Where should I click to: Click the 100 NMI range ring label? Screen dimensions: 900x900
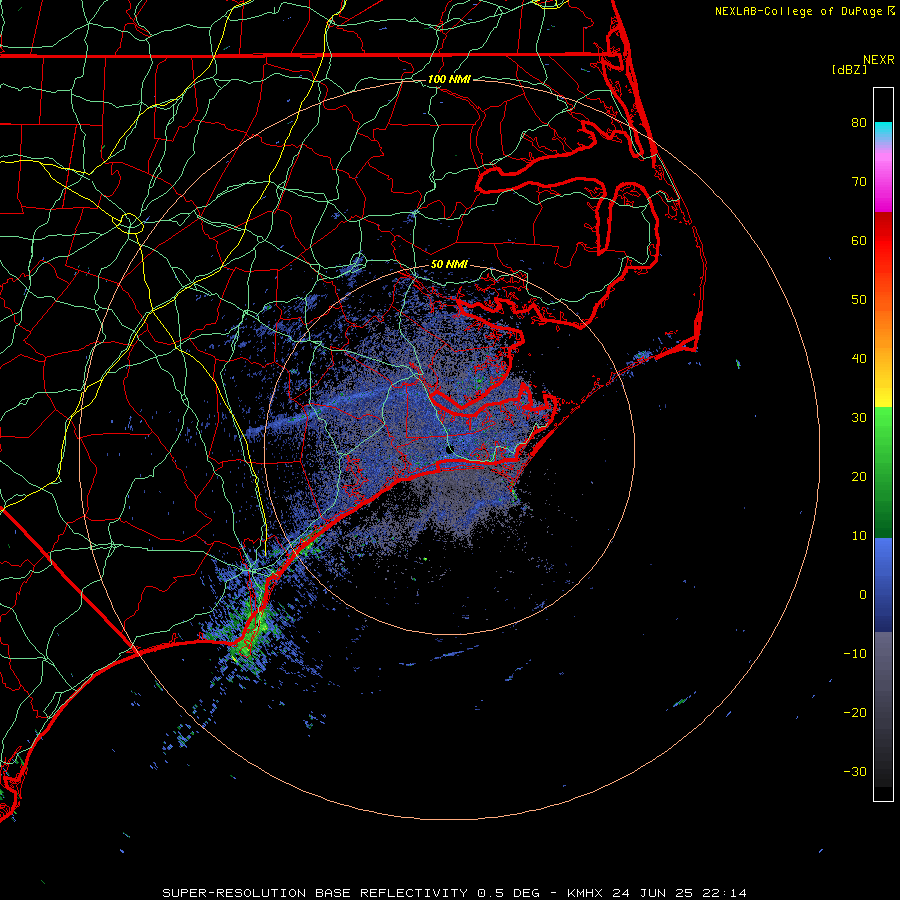[x=449, y=79]
